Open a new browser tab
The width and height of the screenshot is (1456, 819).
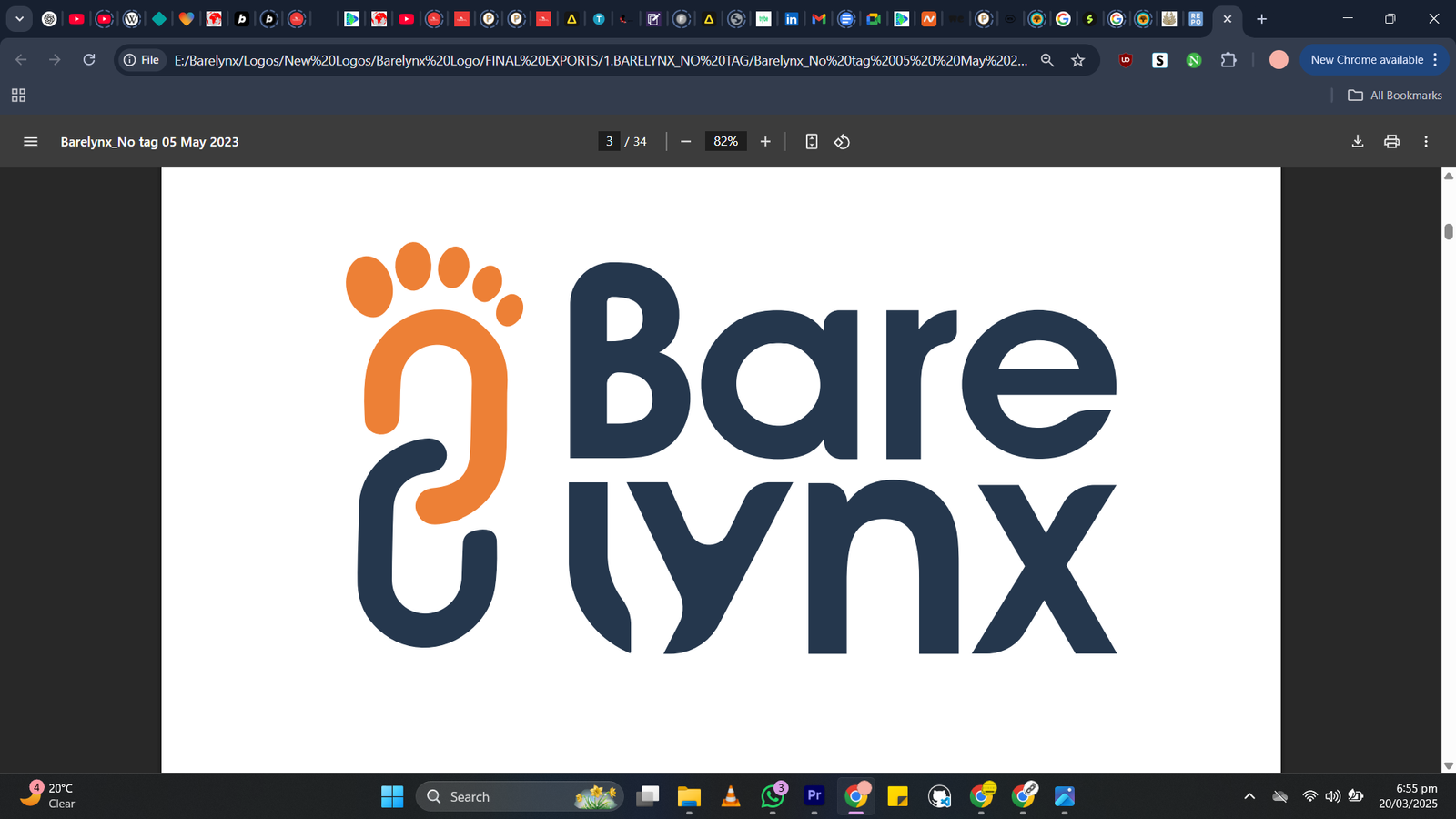pos(1261,18)
